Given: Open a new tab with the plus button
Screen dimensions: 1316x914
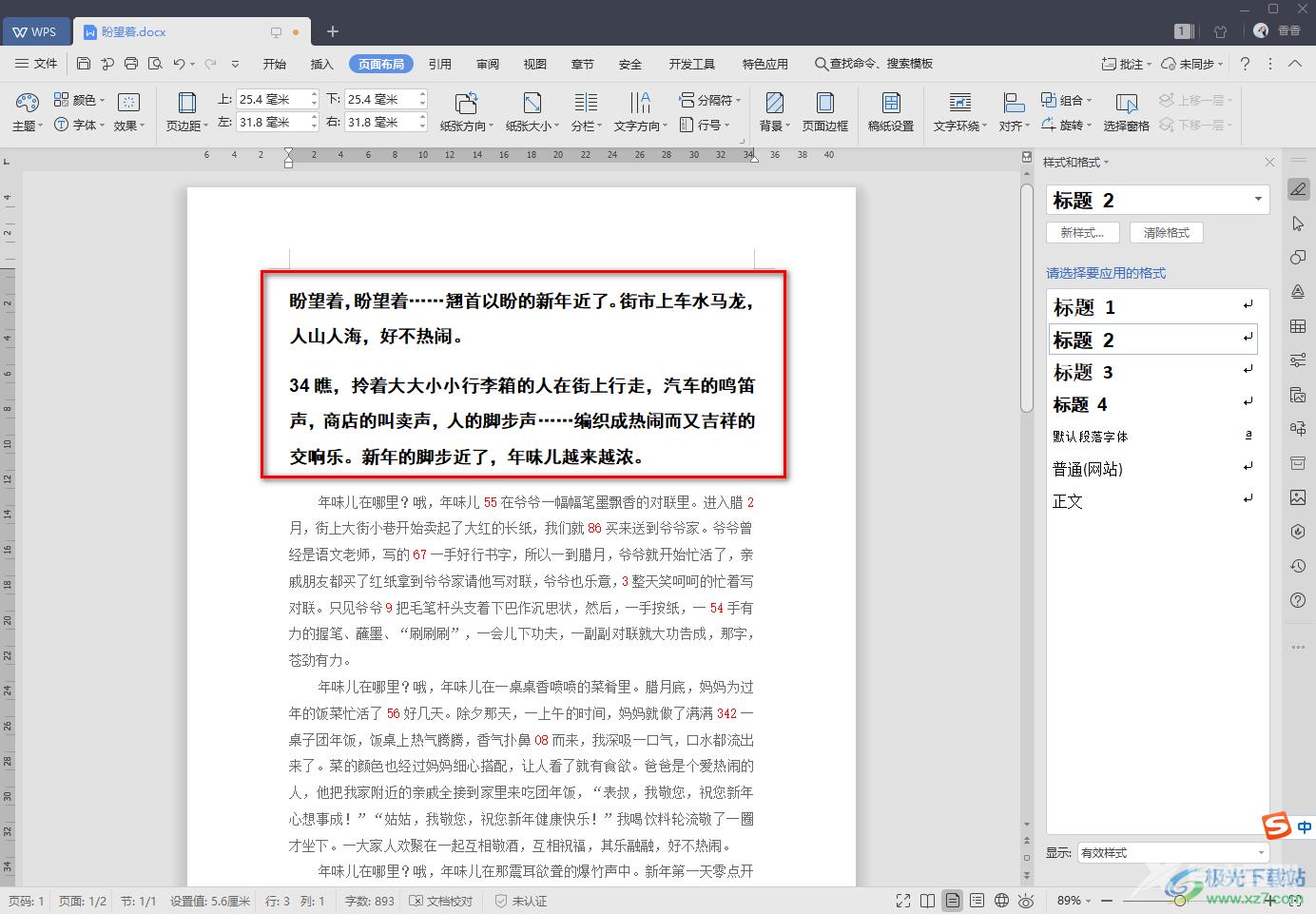Looking at the screenshot, I should point(333,31).
